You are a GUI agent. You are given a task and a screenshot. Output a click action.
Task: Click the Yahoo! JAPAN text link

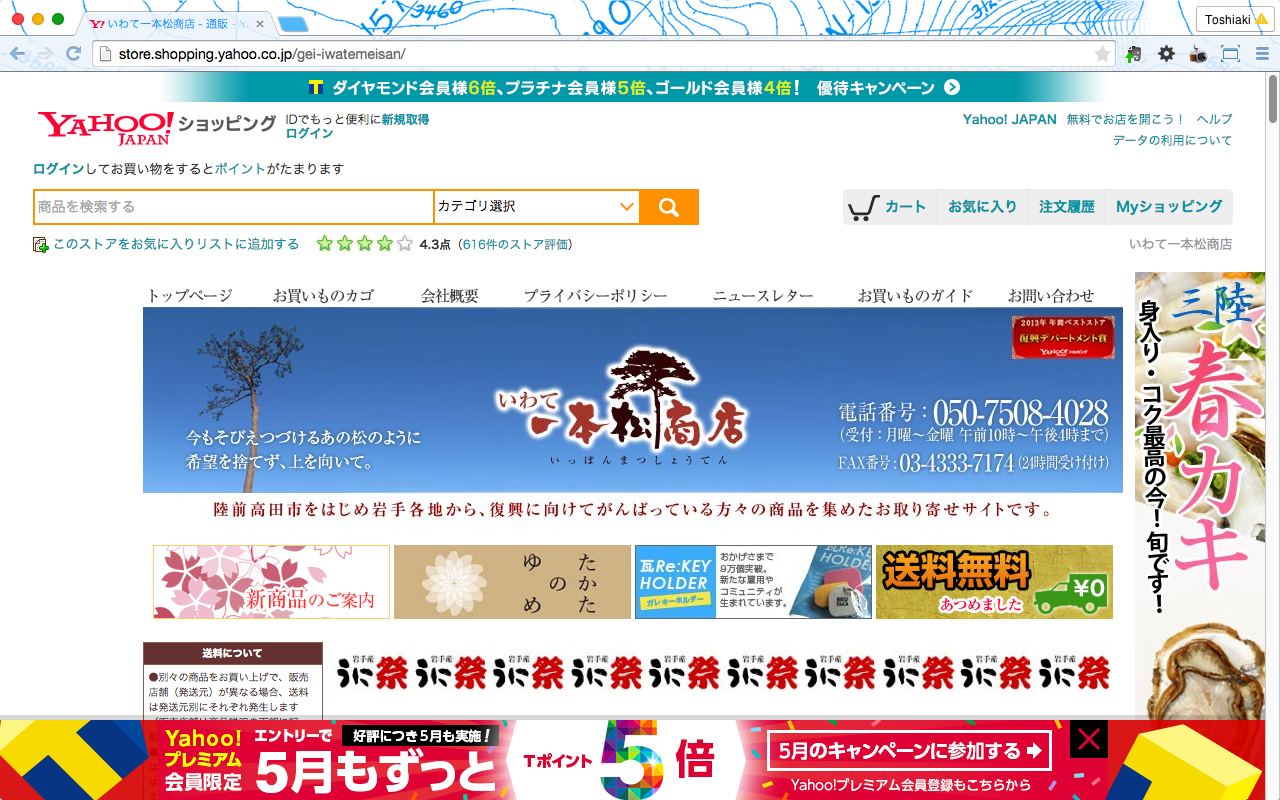[x=1010, y=119]
